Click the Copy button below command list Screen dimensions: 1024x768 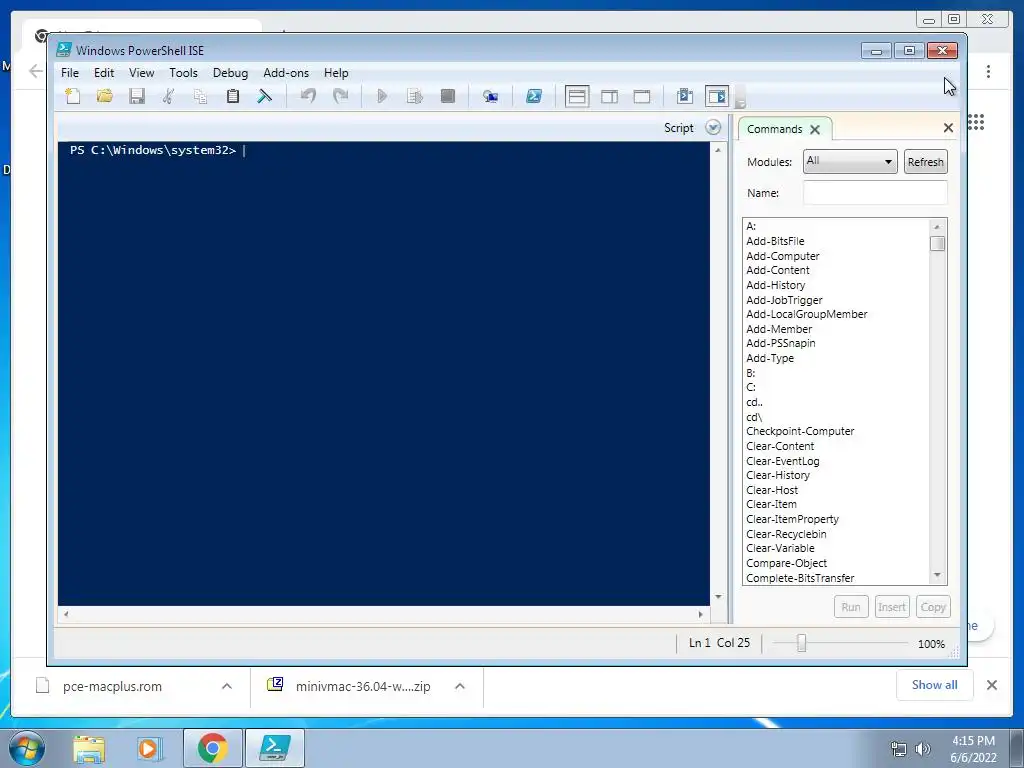click(x=933, y=607)
